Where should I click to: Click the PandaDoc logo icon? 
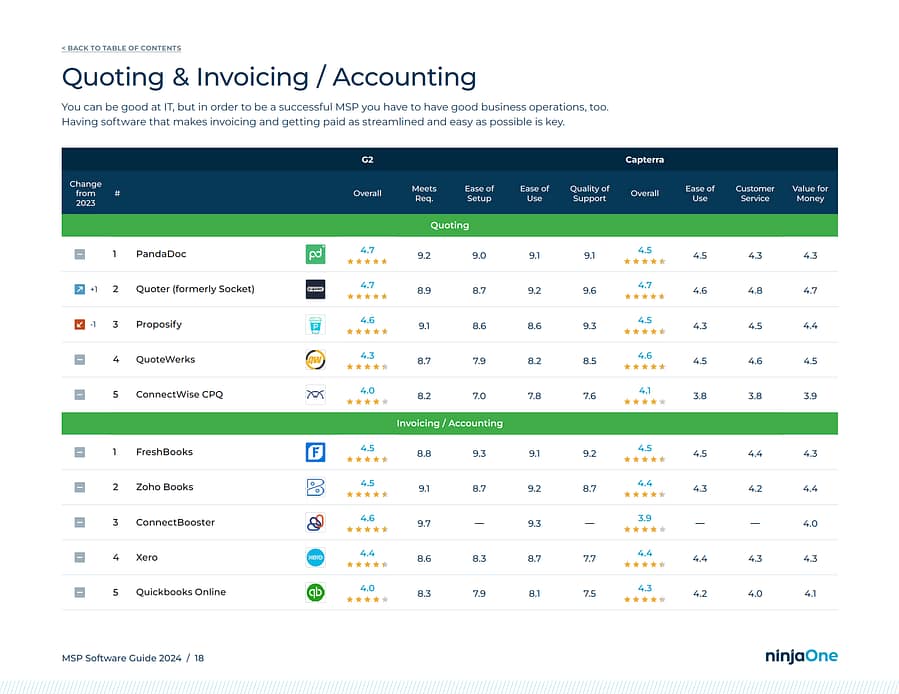point(315,255)
